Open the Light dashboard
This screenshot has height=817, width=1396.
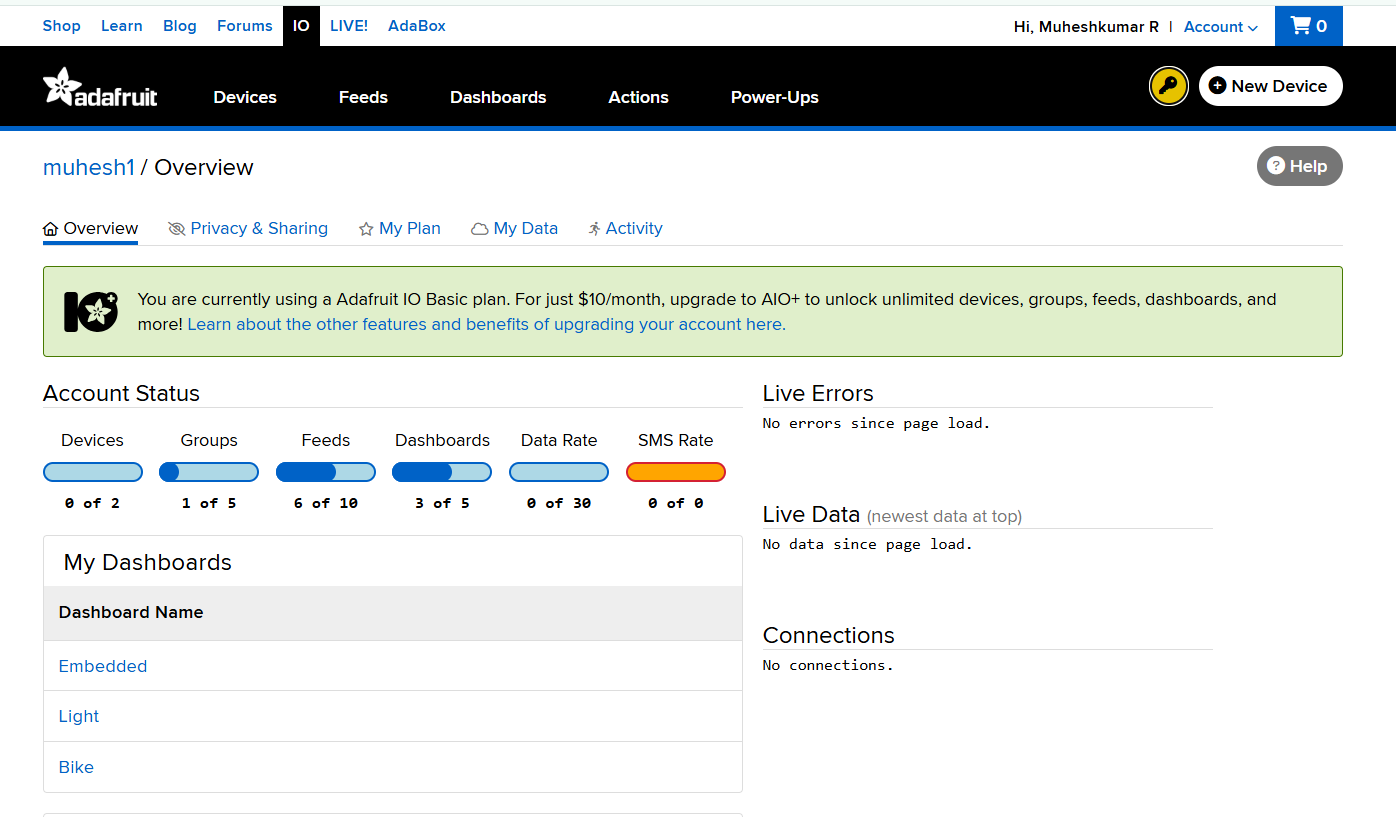pos(79,716)
